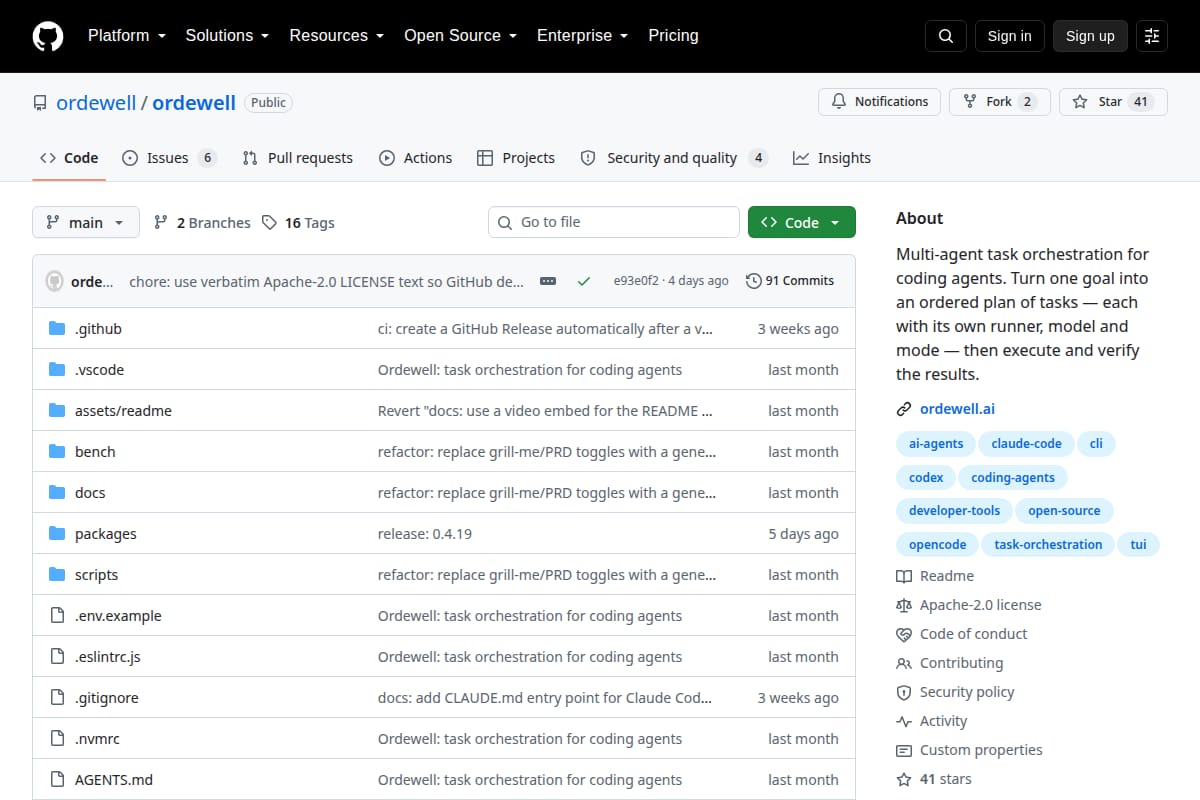Click the Activity pulse icon
1200x800 pixels.
pos(904,721)
